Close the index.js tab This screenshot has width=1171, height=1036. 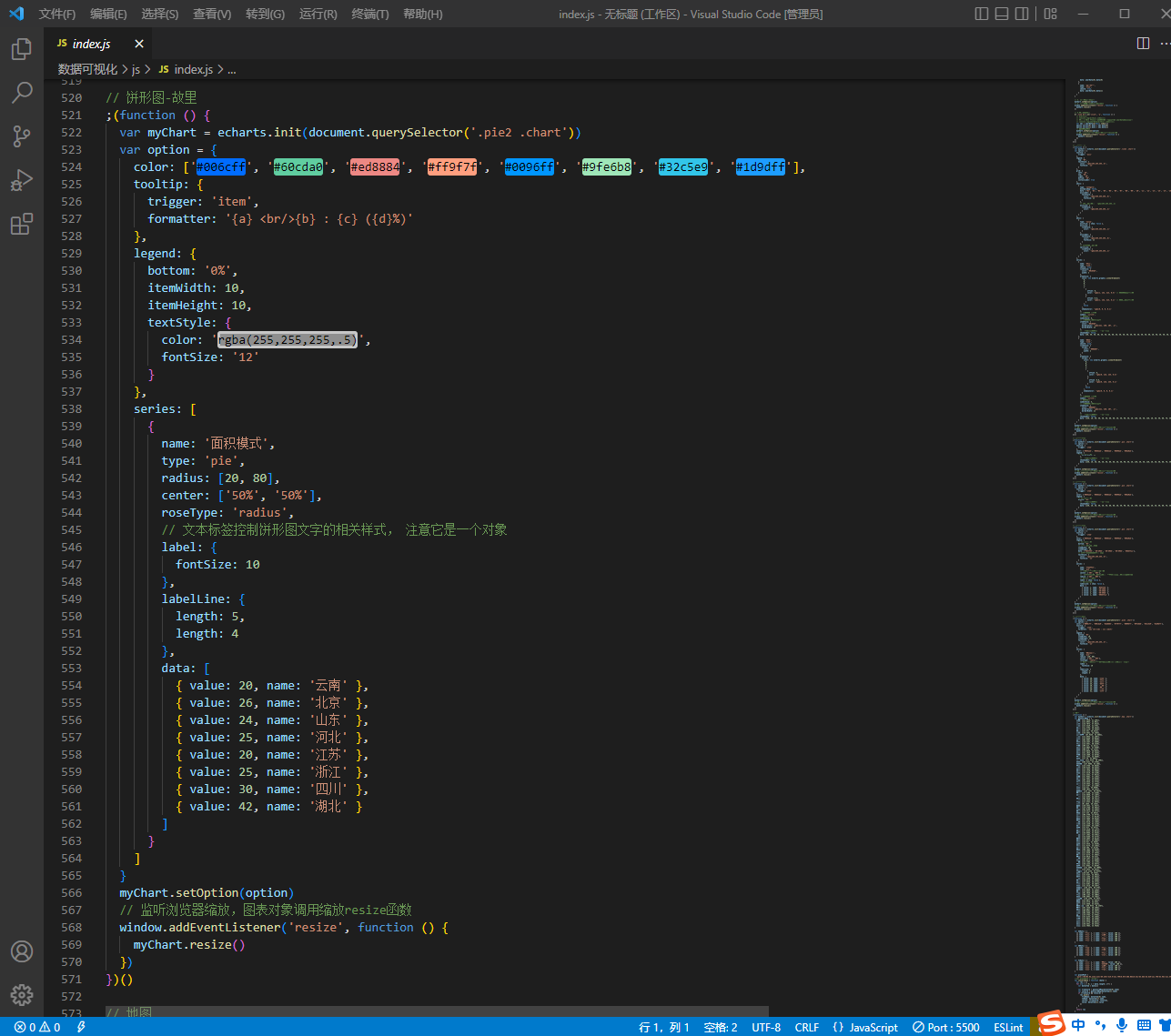(x=139, y=44)
